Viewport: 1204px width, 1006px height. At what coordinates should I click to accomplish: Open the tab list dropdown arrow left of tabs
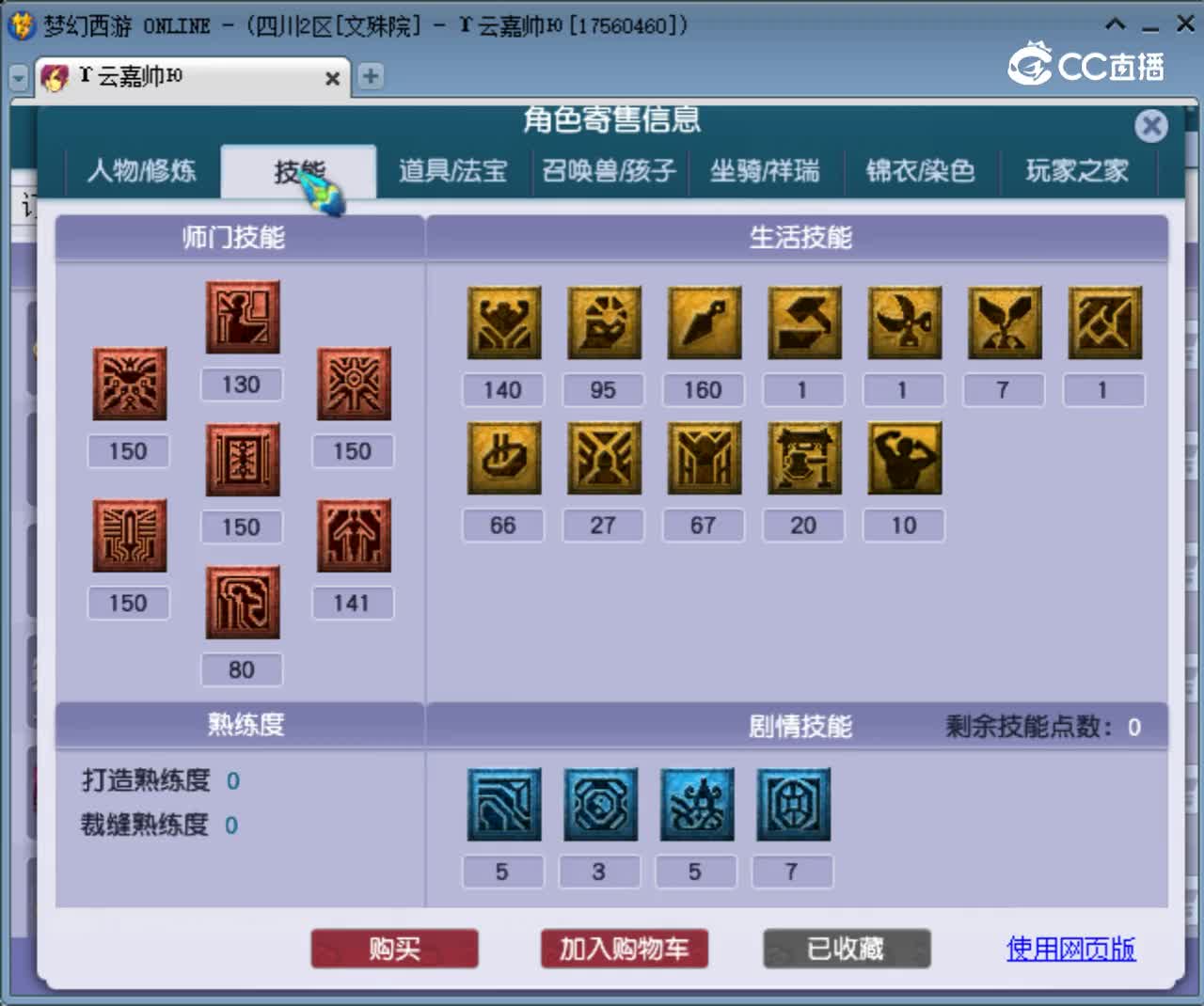coord(18,78)
